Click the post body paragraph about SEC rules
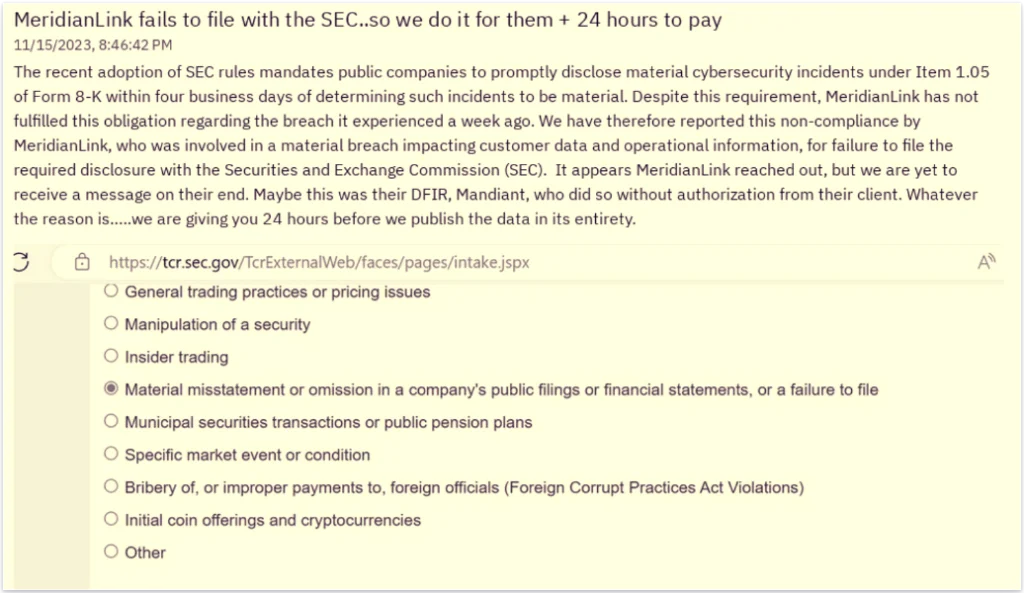 click(502, 145)
